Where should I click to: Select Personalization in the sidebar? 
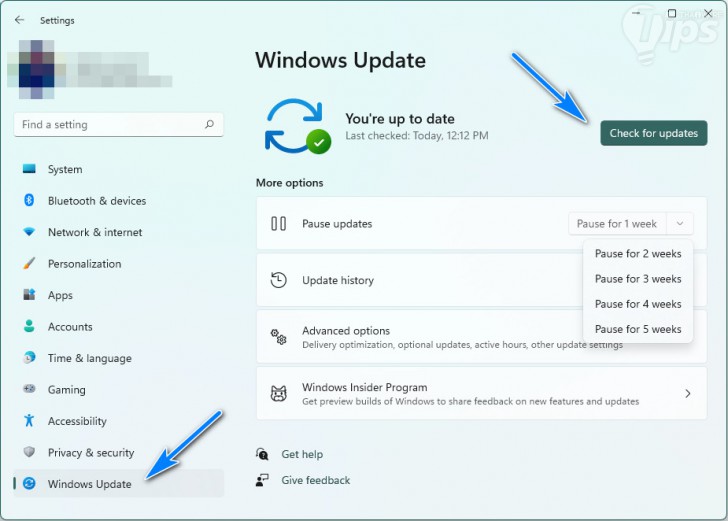[118, 264]
